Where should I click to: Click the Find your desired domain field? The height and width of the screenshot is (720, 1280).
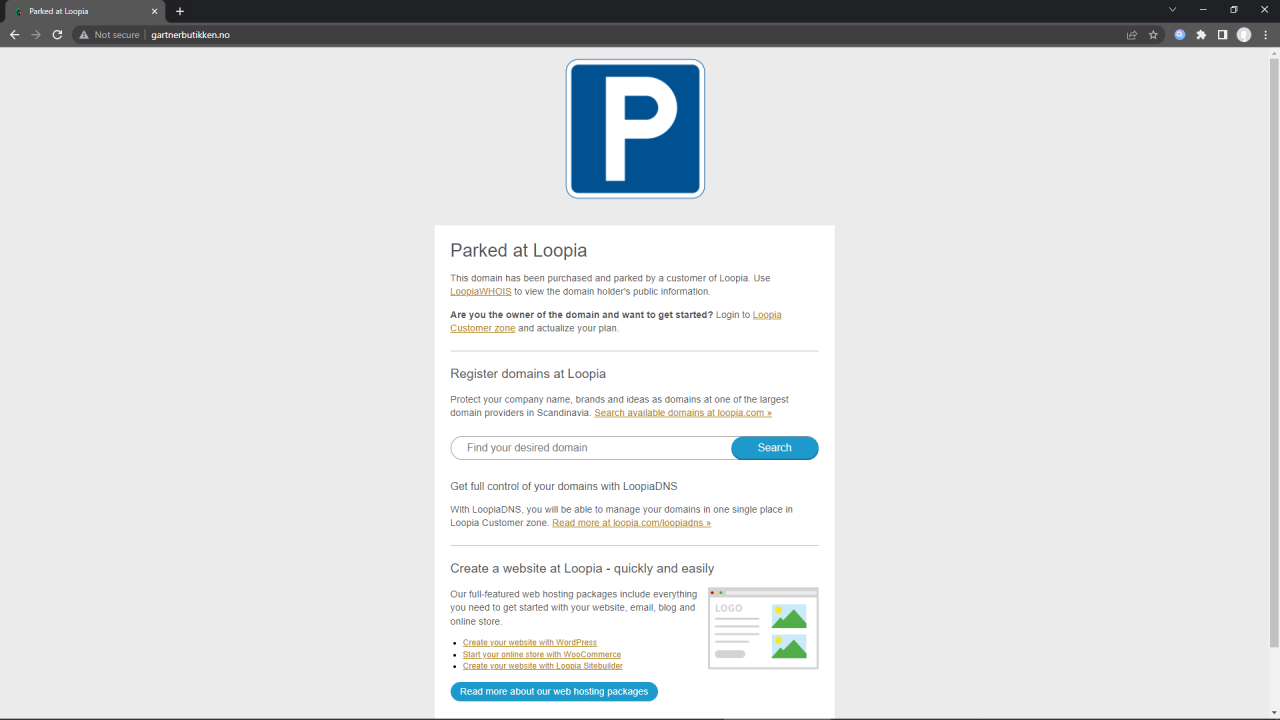590,447
